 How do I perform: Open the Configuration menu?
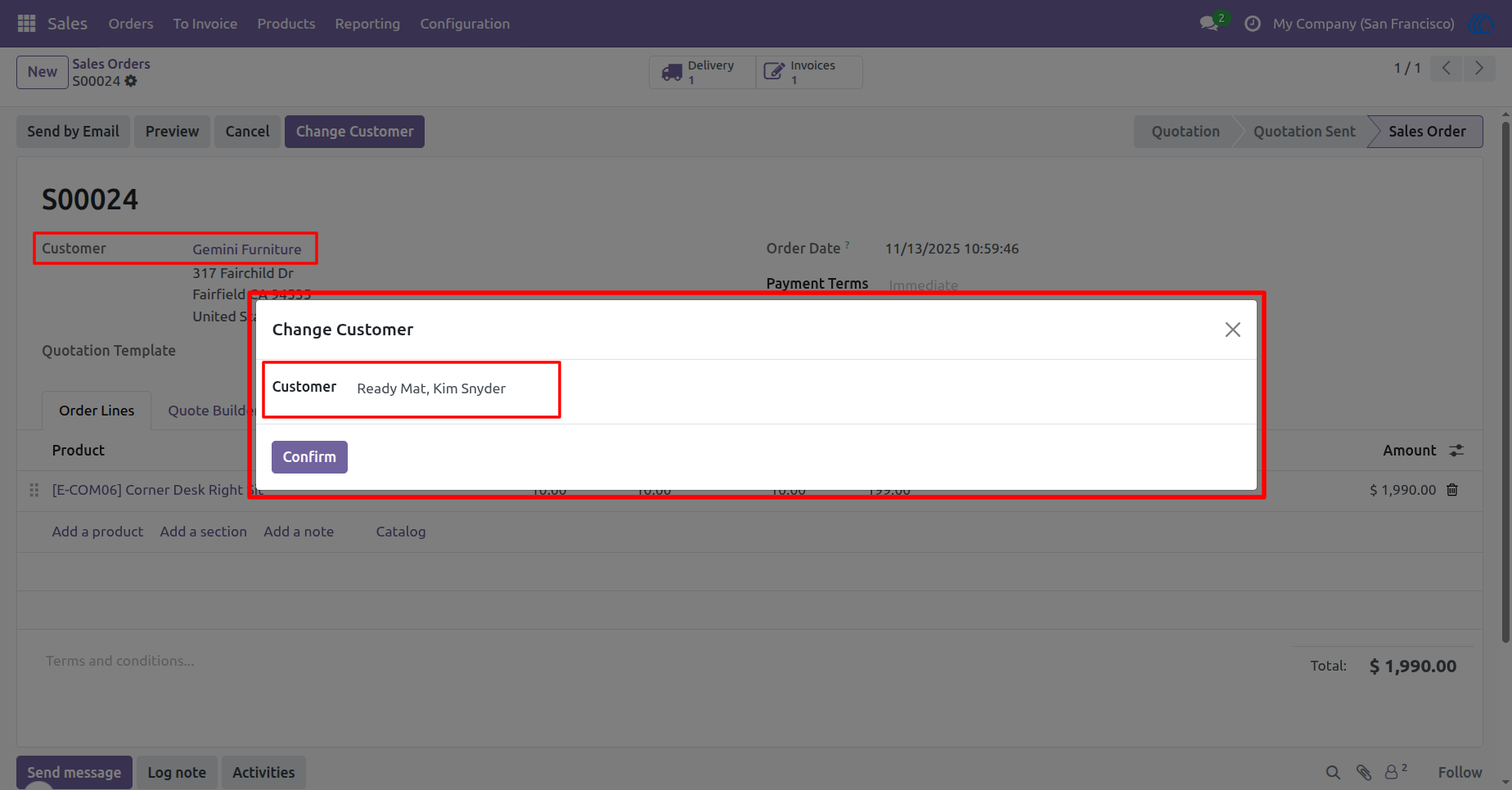[465, 24]
